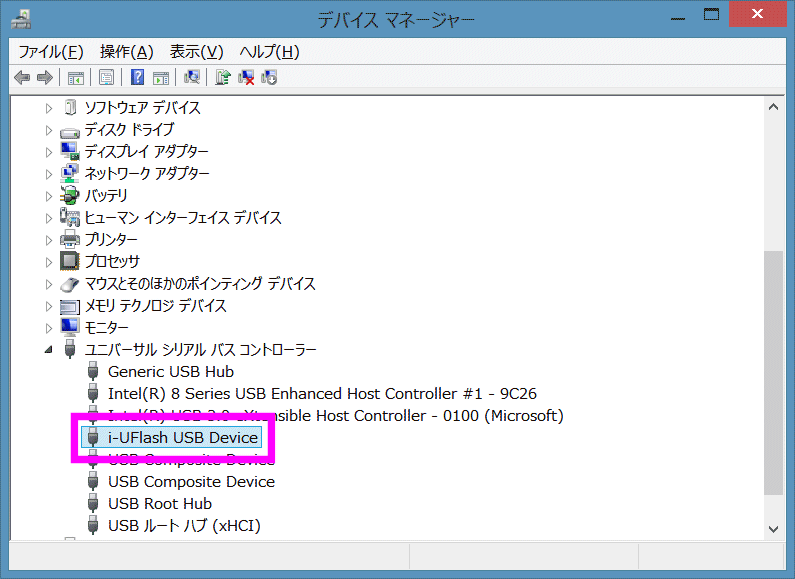
Task: Open Help via the blue question mark icon
Action: pos(137,77)
